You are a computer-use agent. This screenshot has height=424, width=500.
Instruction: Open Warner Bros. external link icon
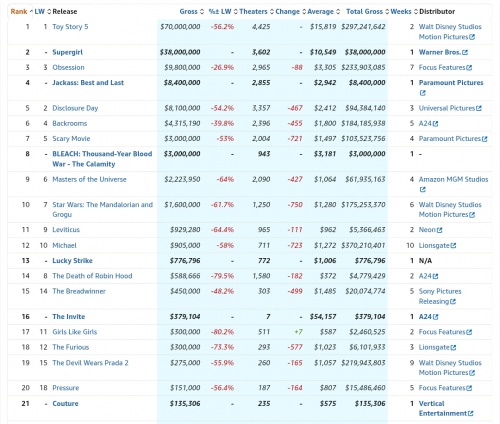pos(465,52)
